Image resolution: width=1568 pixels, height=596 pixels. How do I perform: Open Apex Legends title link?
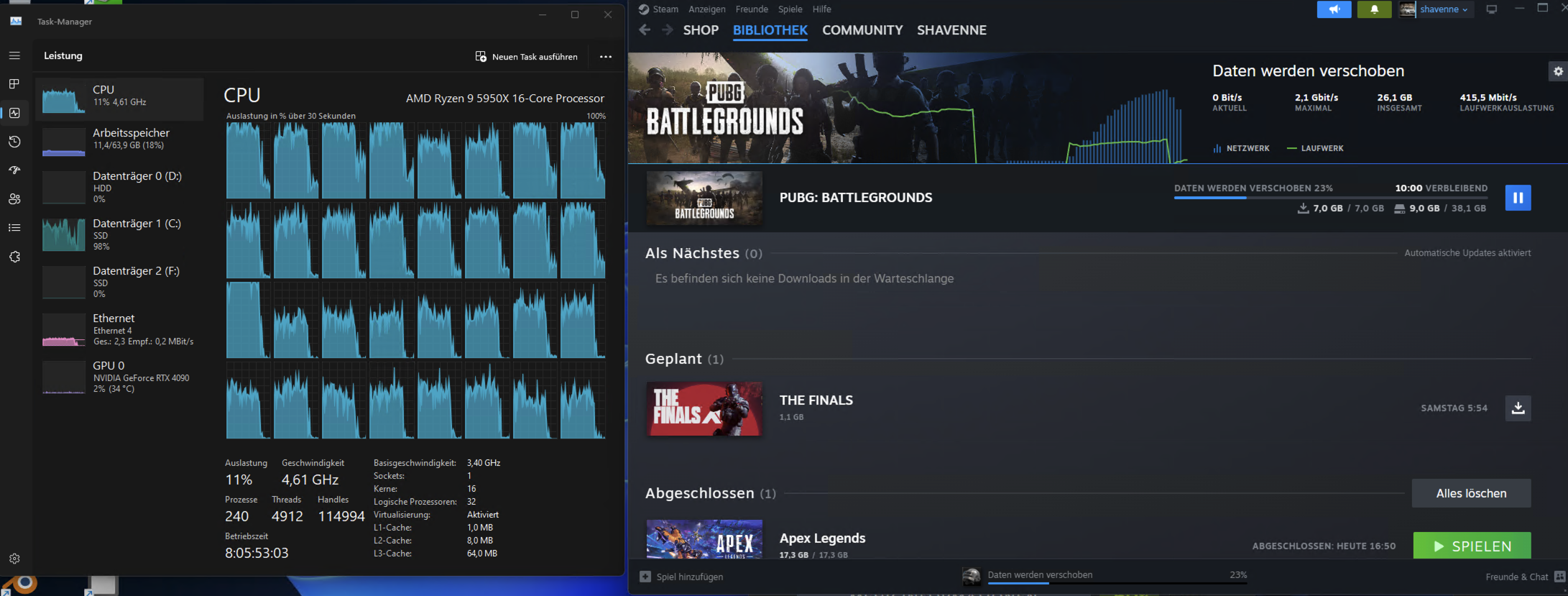tap(822, 538)
